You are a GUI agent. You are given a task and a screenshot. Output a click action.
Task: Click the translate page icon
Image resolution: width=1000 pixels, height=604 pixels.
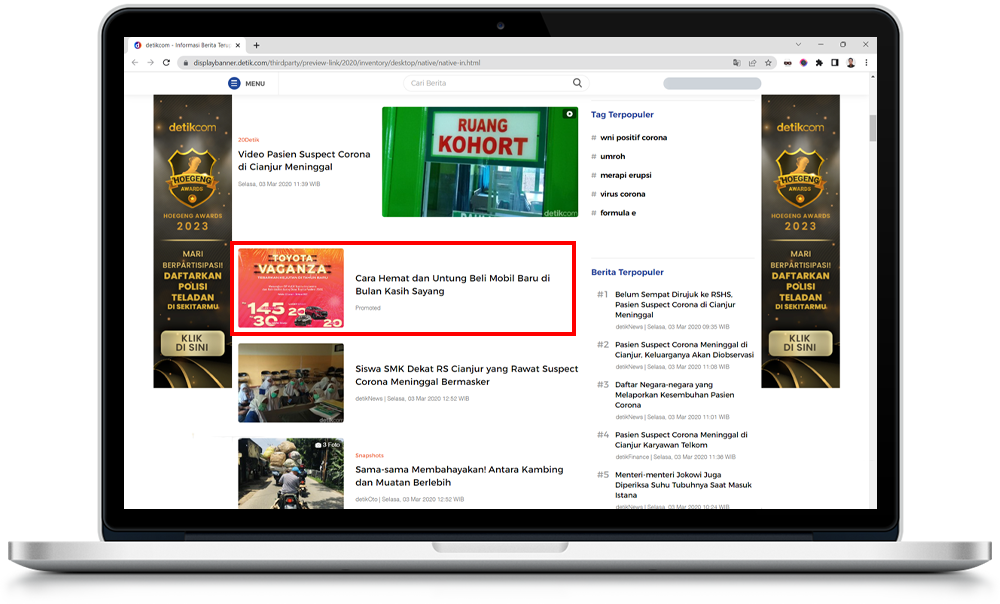(x=737, y=62)
